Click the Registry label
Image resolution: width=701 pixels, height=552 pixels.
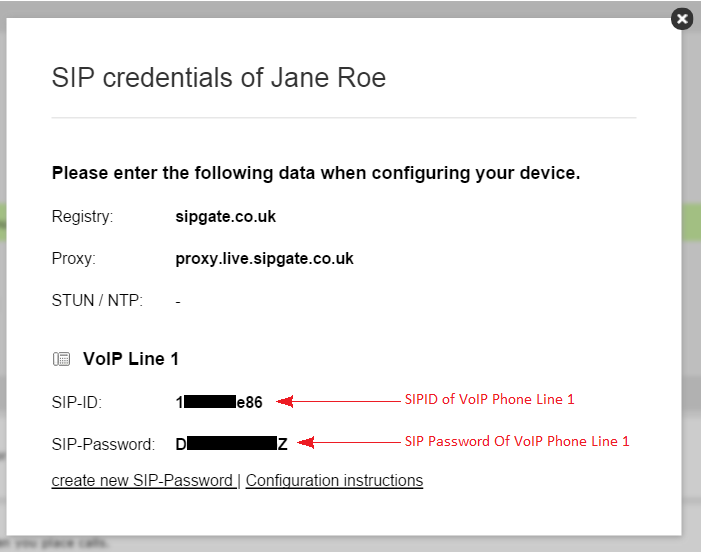click(x=82, y=217)
